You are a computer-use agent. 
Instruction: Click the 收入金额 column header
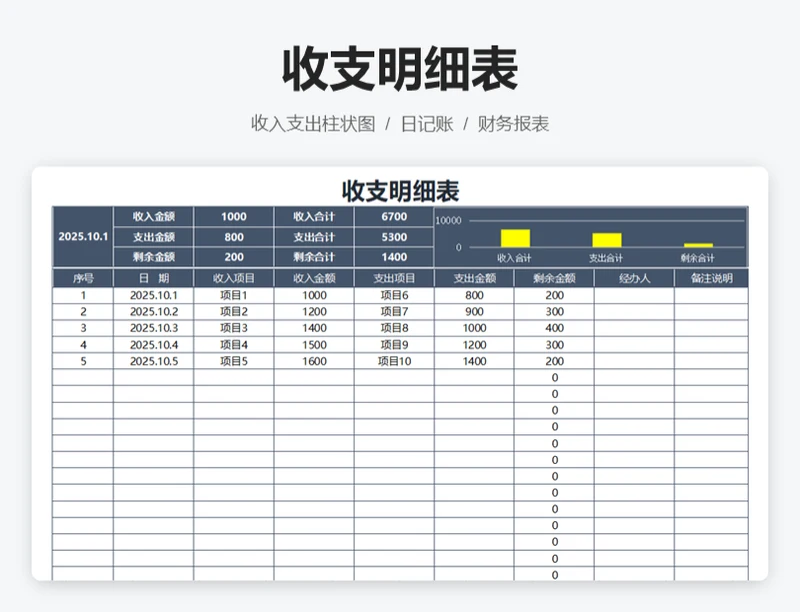point(314,278)
